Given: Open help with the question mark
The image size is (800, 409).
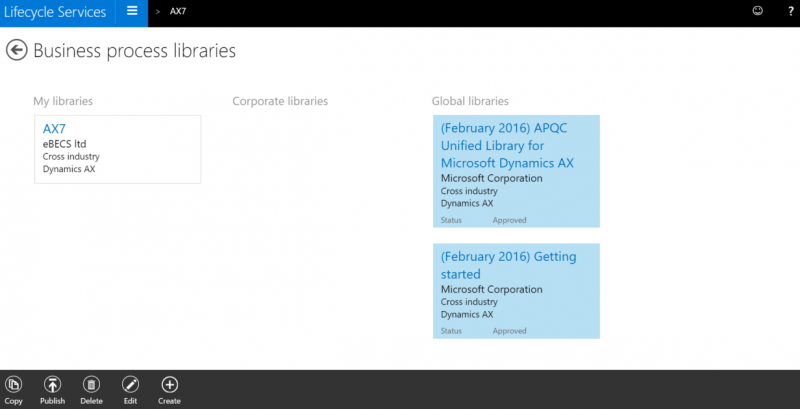Looking at the screenshot, I should click(791, 11).
